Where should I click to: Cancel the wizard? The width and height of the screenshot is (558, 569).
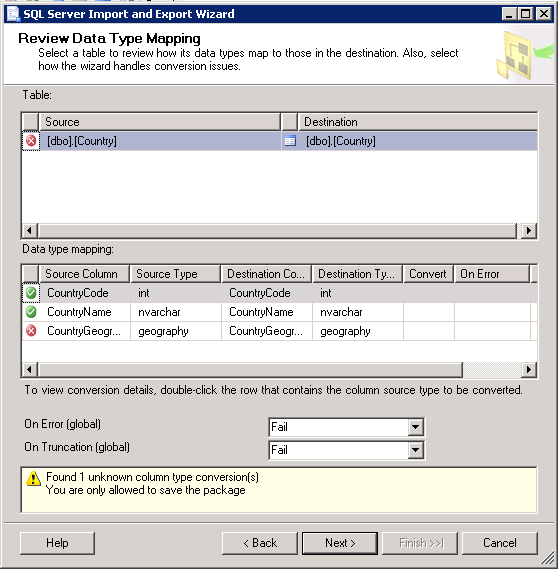tap(500, 543)
